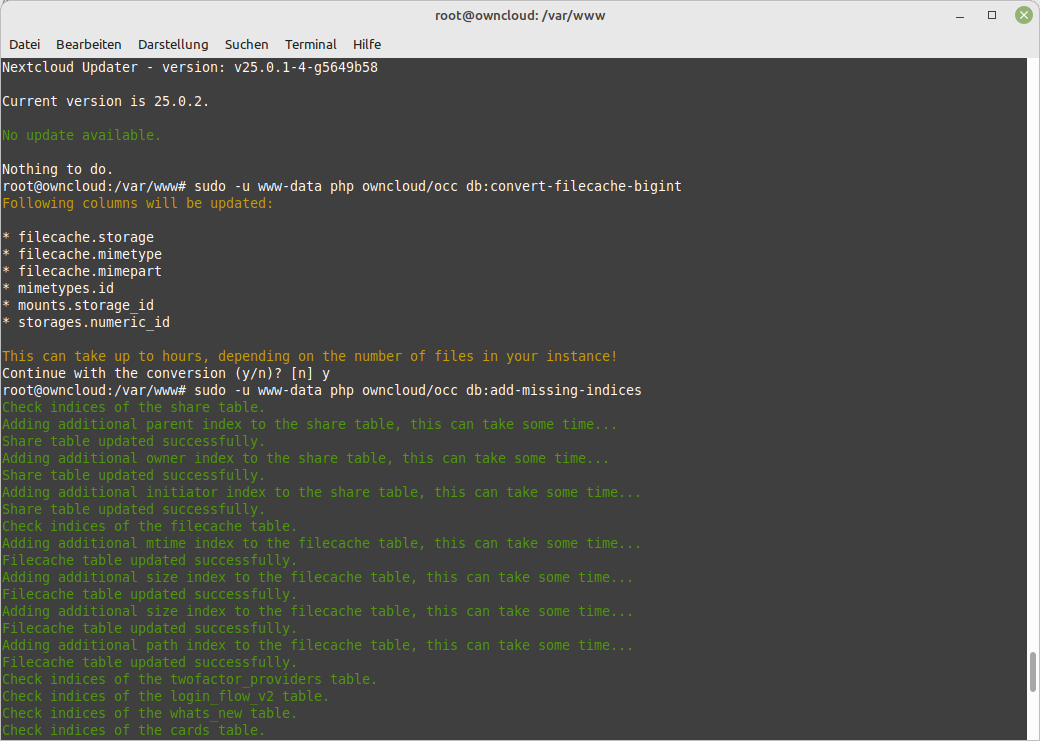Click the 'mimetypes.id' entry
This screenshot has height=741, width=1040.
tap(66, 288)
